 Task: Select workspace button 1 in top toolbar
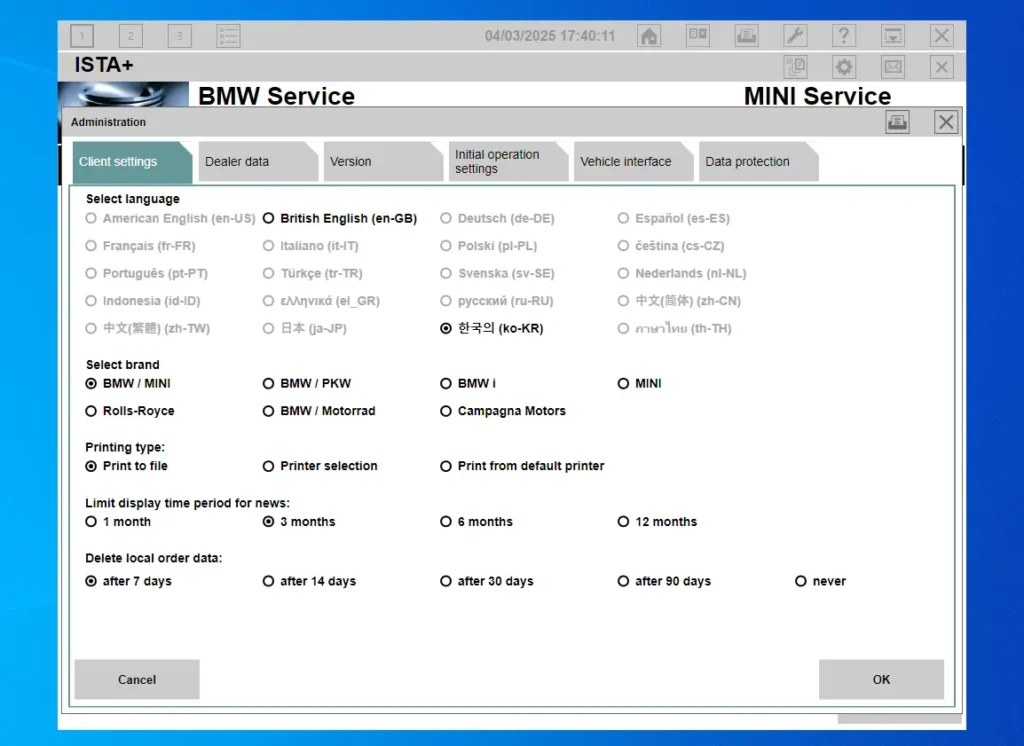(82, 35)
